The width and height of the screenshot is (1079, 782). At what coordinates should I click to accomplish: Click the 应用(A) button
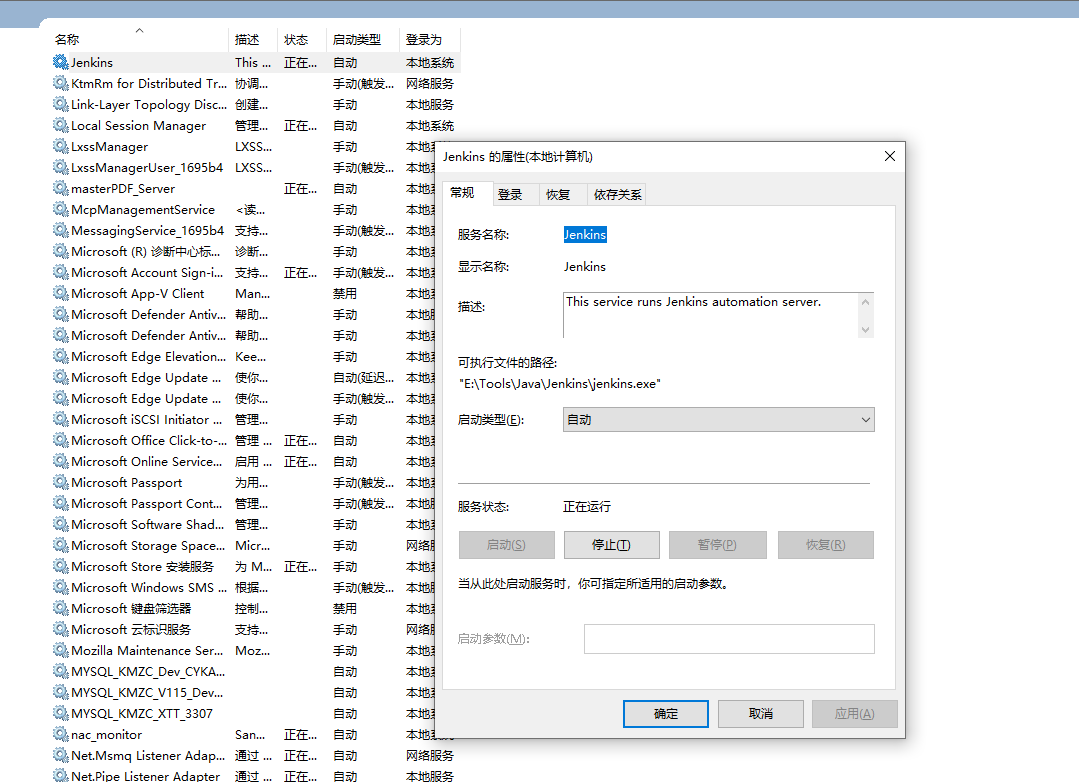(x=855, y=714)
